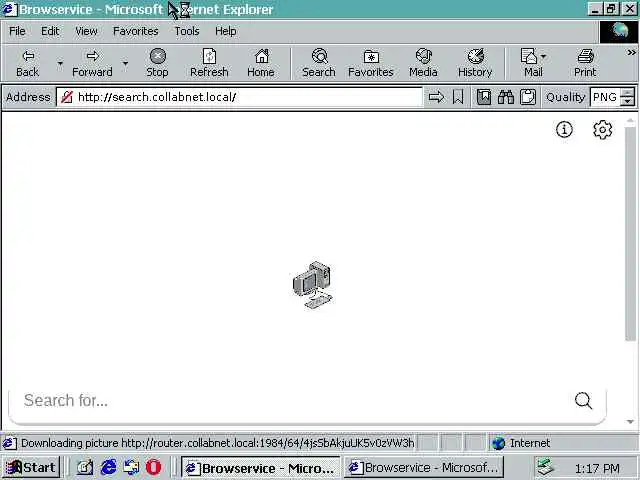Screen dimensions: 640x480
Task: Open the View menu
Action: tap(86, 31)
